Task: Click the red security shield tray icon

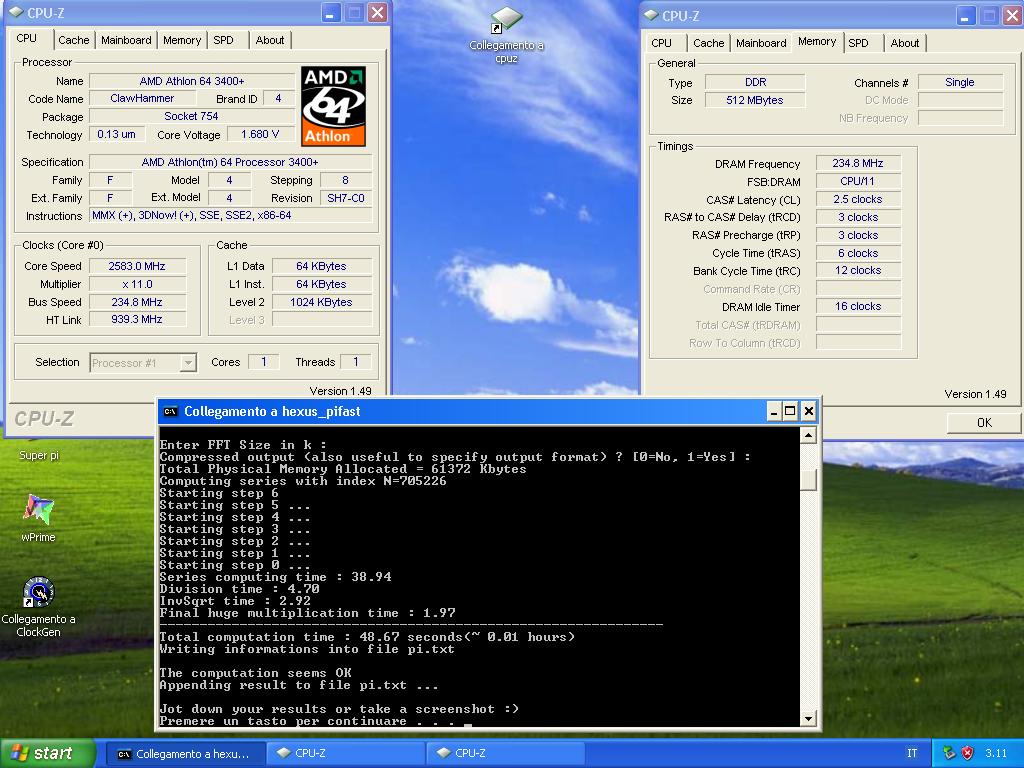Action: (x=967, y=753)
